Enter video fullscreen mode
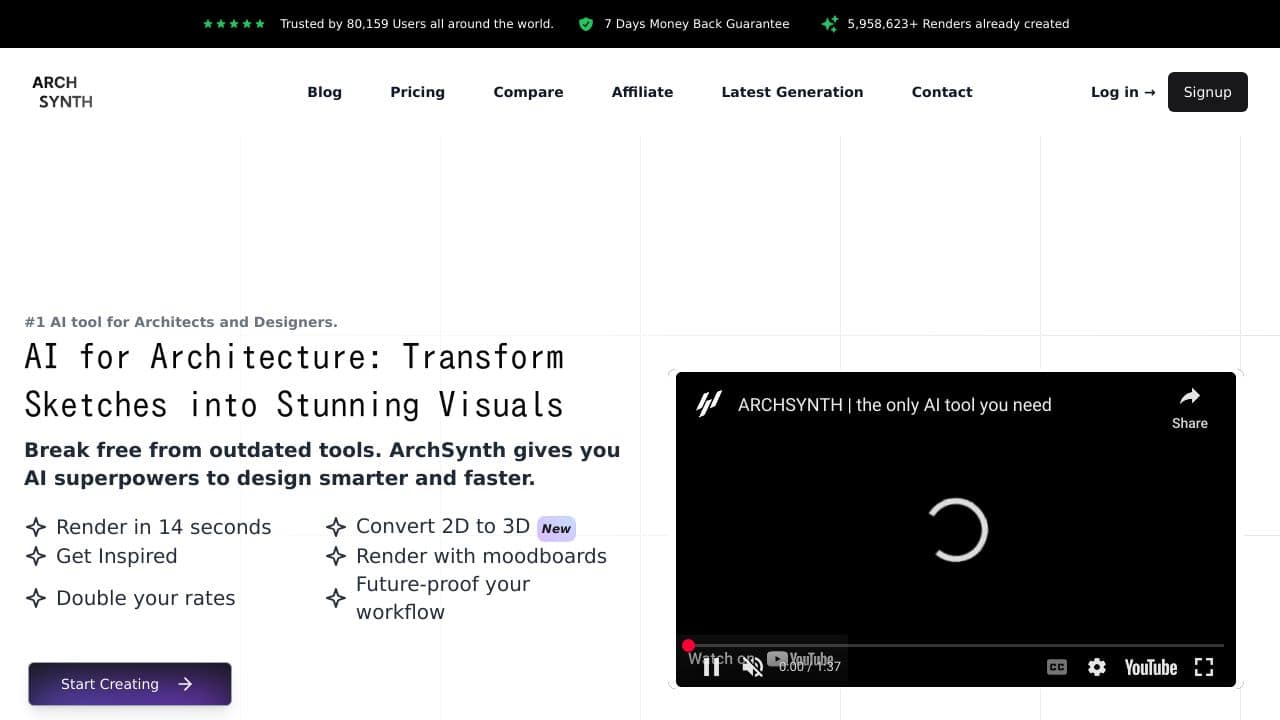This screenshot has width=1280, height=720. [x=1204, y=667]
